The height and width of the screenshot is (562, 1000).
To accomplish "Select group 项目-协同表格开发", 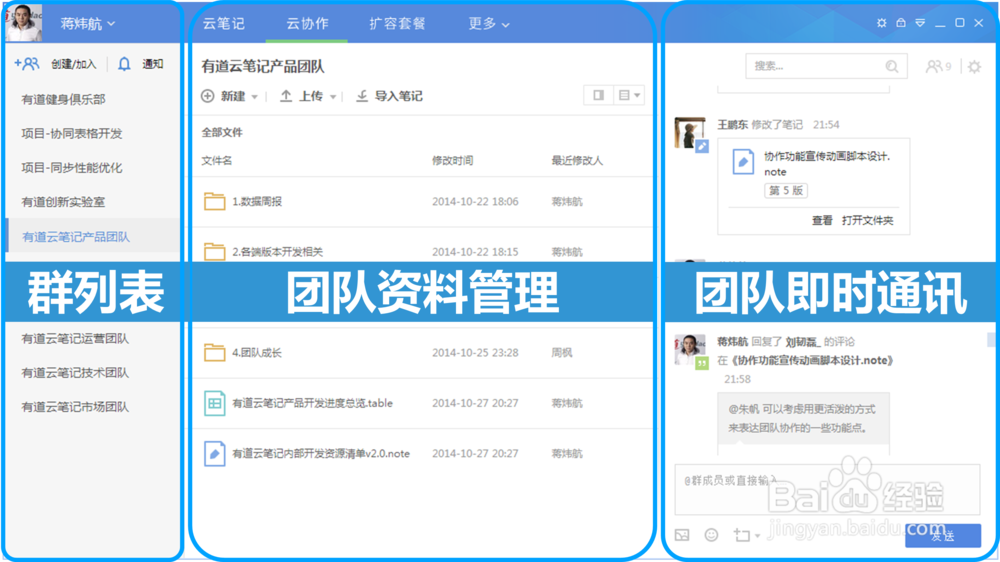I will 71,133.
